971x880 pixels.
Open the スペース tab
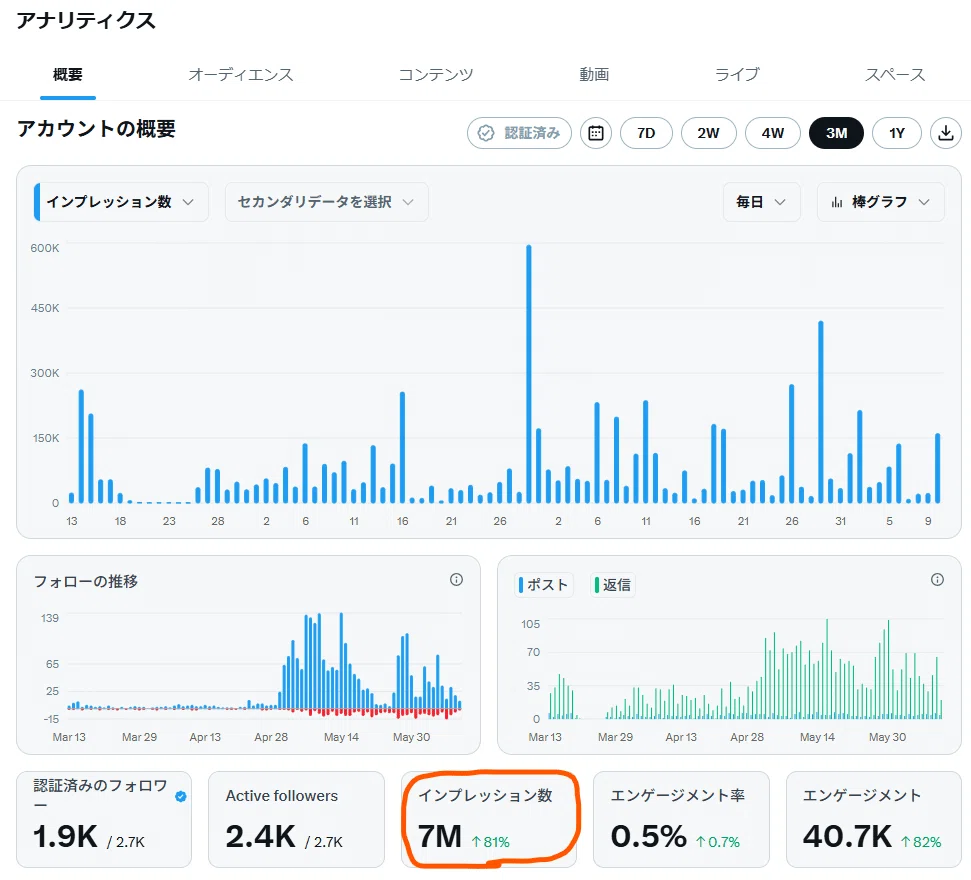point(895,75)
